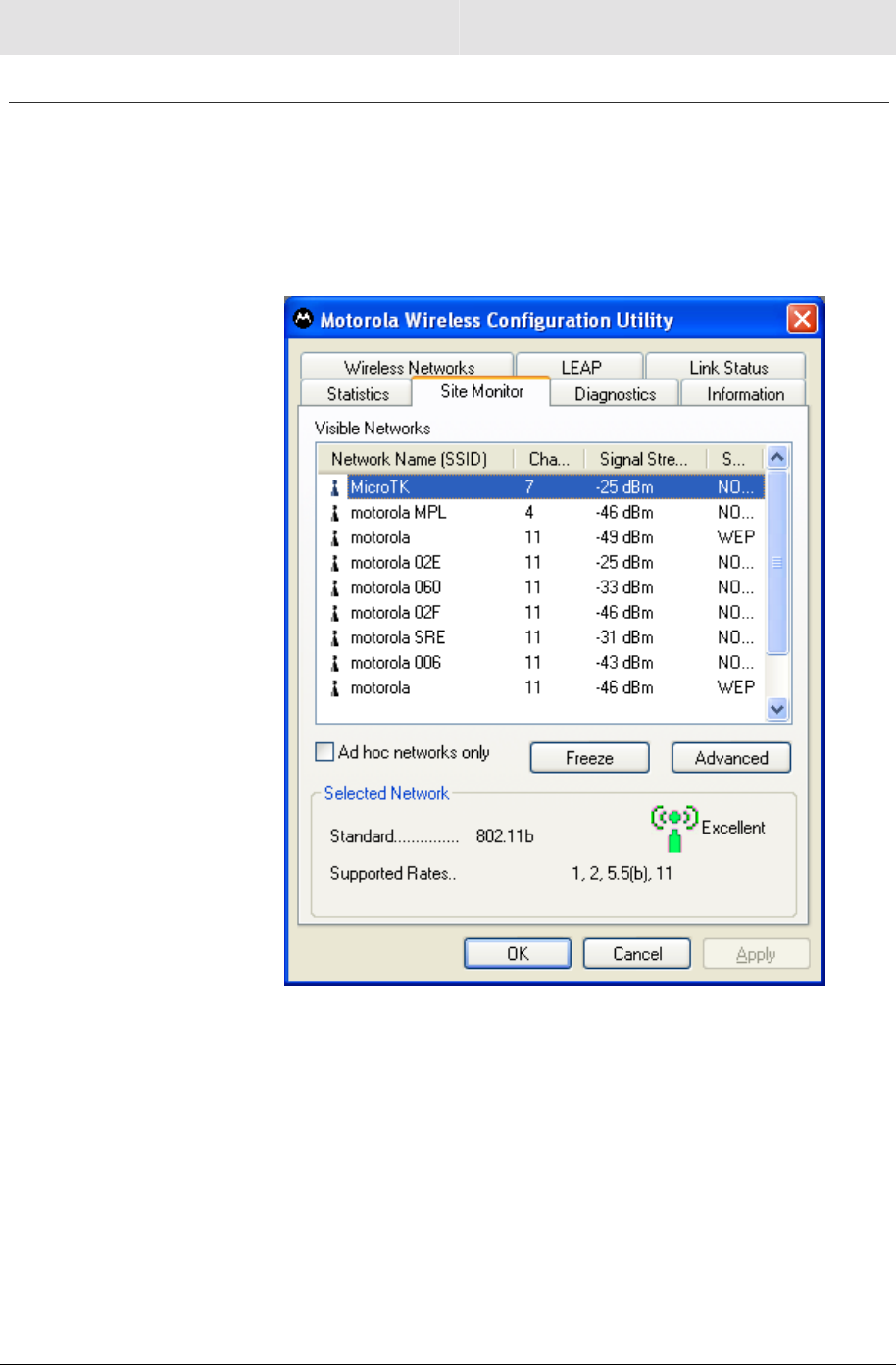Click the Cancel button
Viewport: 896px width, 1365px height.
637,954
